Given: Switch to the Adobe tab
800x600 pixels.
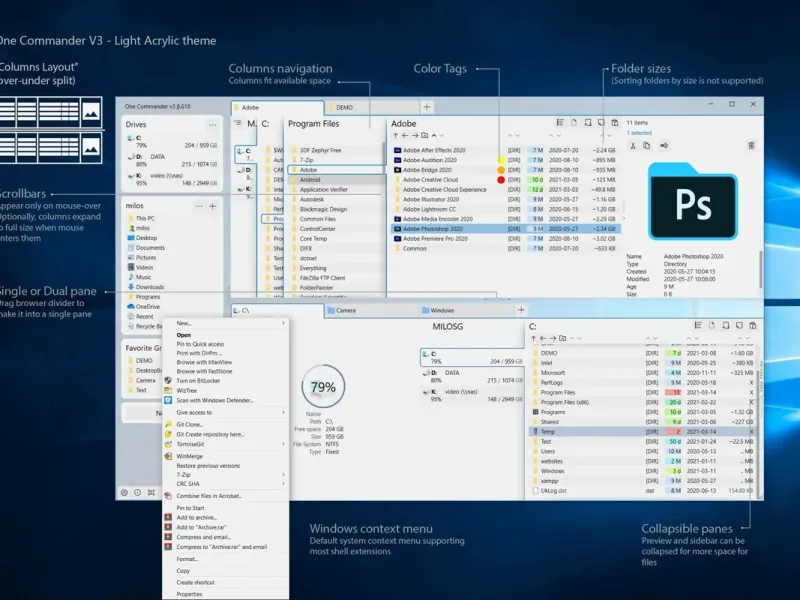Looking at the screenshot, I should [x=278, y=108].
